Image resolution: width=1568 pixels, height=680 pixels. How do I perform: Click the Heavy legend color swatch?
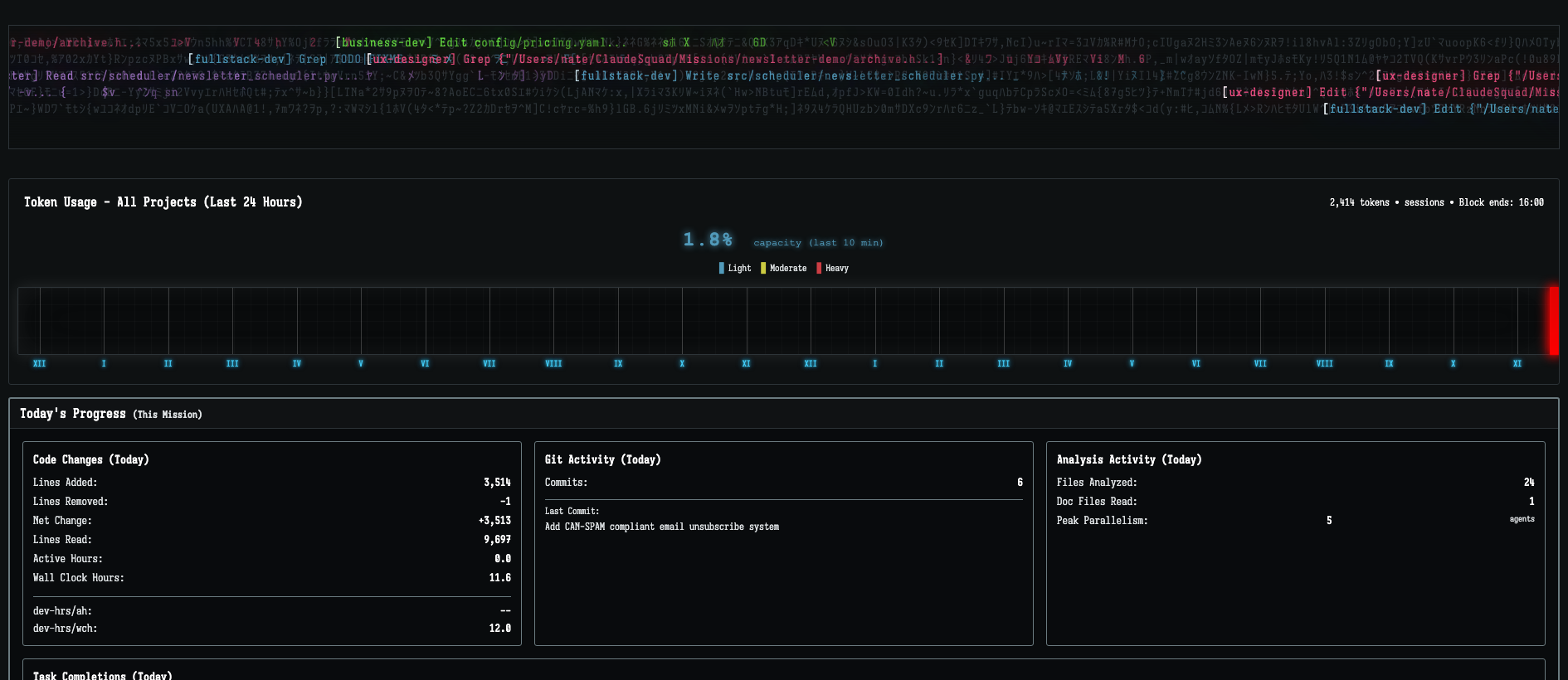[819, 269]
